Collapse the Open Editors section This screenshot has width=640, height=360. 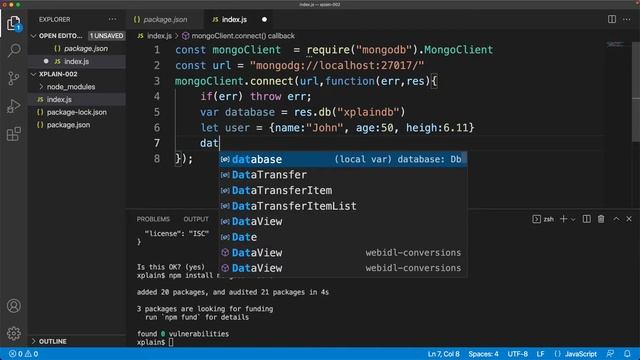(33, 36)
